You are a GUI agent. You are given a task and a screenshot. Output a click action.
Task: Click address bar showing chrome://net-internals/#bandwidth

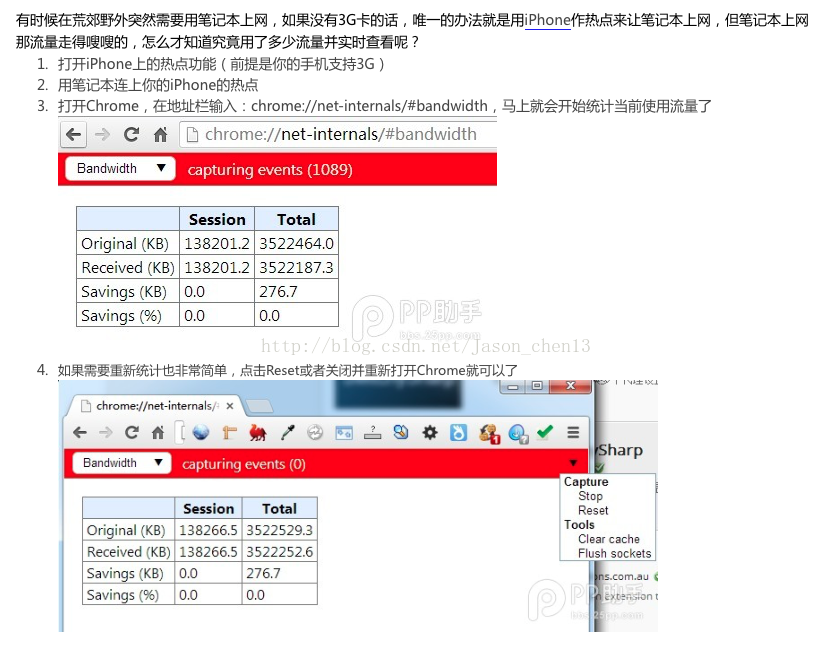(340, 135)
